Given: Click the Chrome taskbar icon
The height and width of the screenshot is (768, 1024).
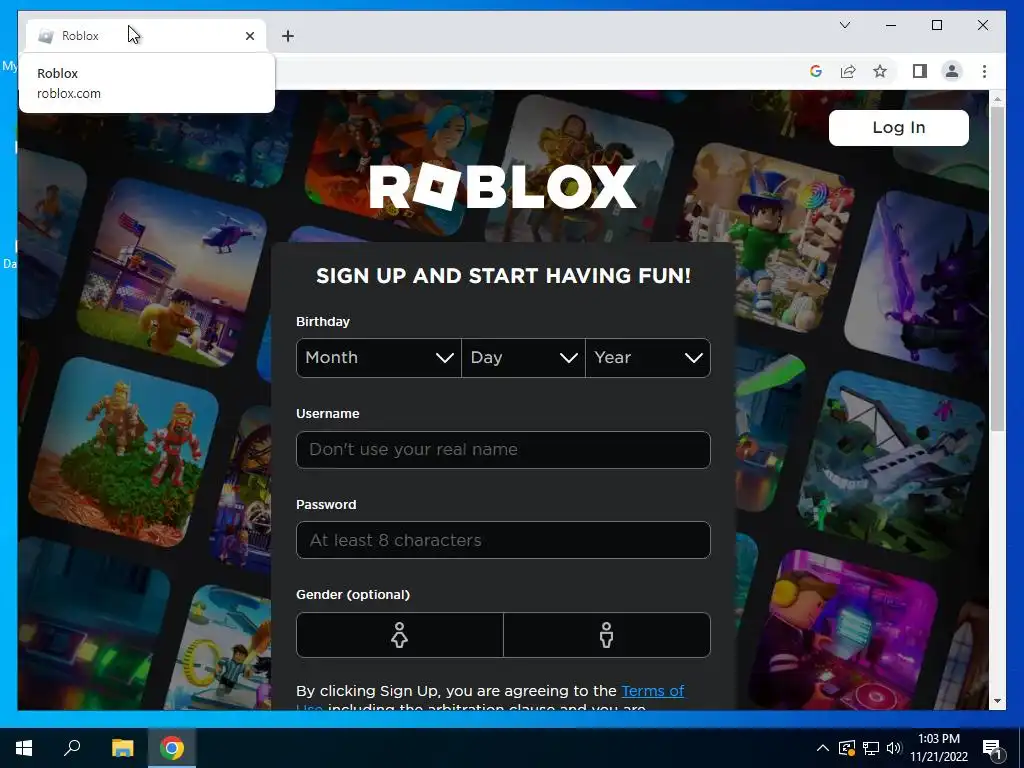Looking at the screenshot, I should [172, 748].
